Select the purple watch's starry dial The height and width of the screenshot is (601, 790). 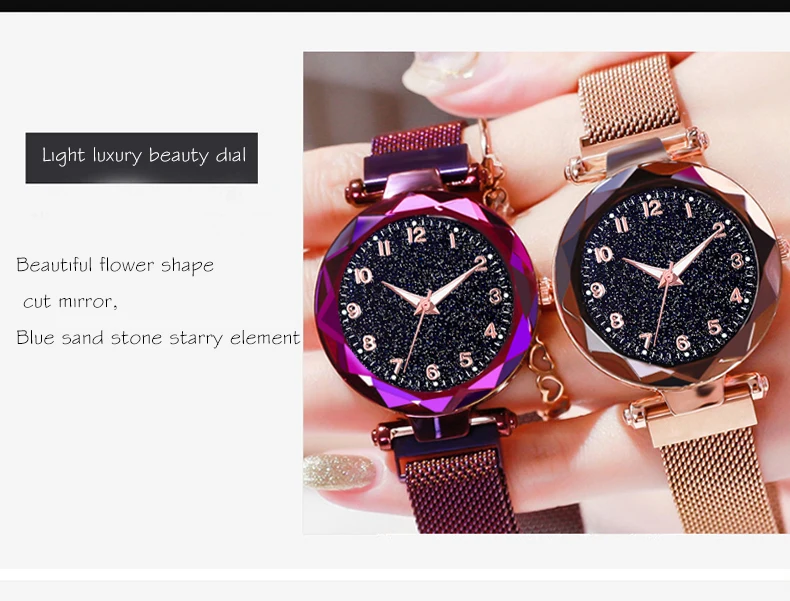tap(426, 304)
